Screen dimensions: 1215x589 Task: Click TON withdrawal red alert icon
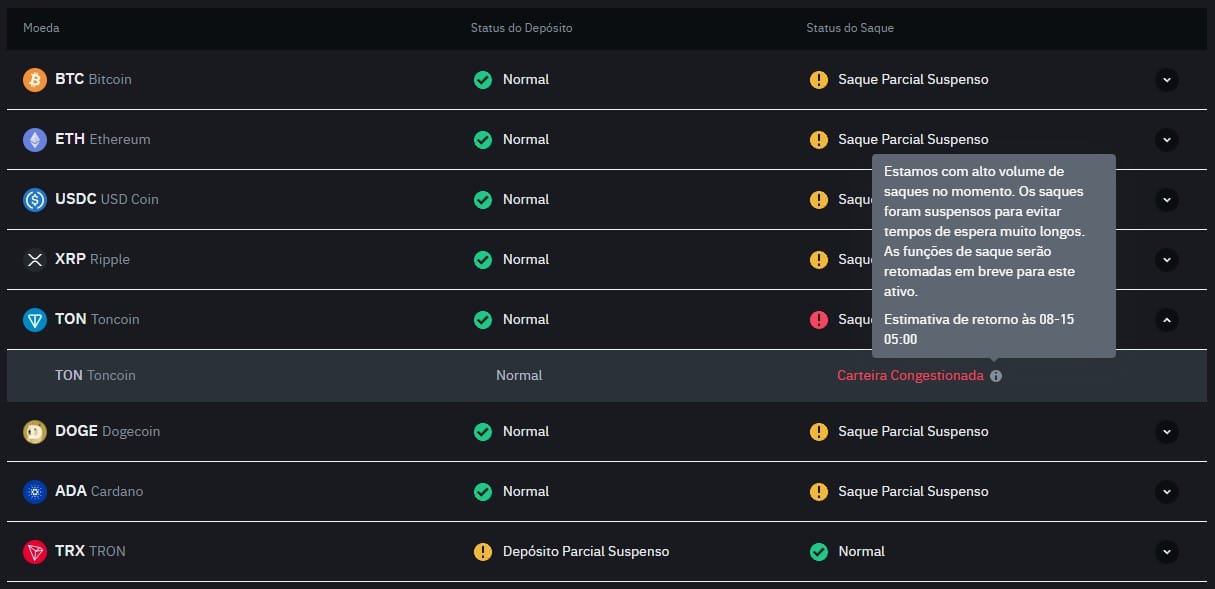click(x=819, y=319)
